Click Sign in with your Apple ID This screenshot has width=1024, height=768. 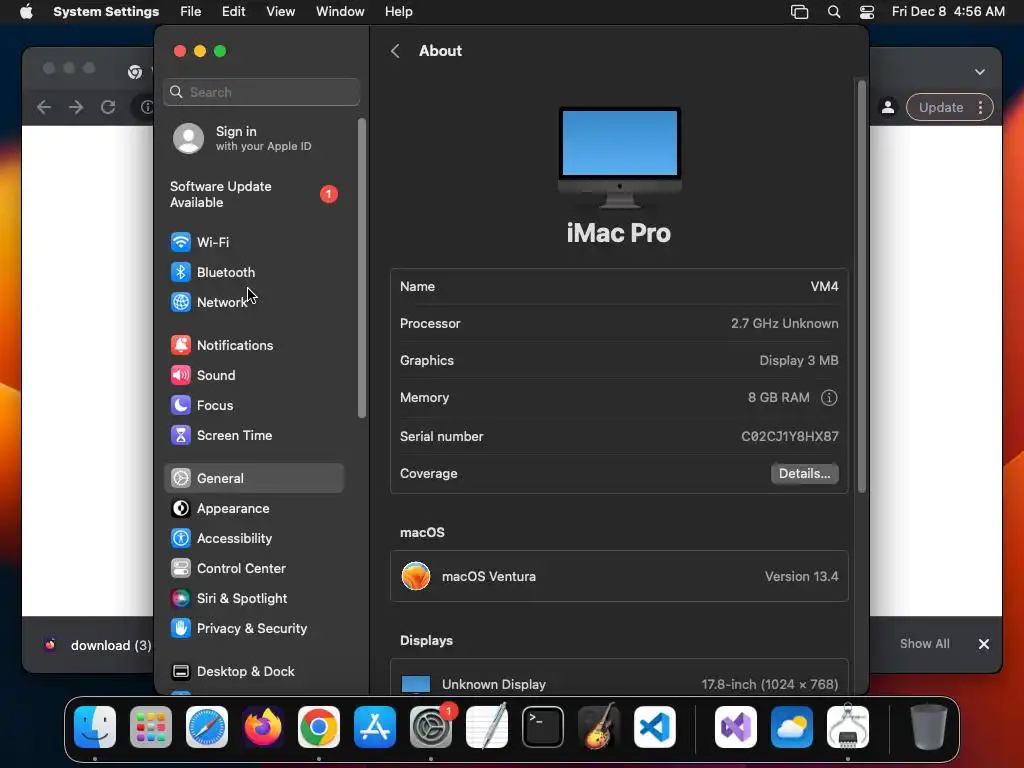[x=253, y=138]
